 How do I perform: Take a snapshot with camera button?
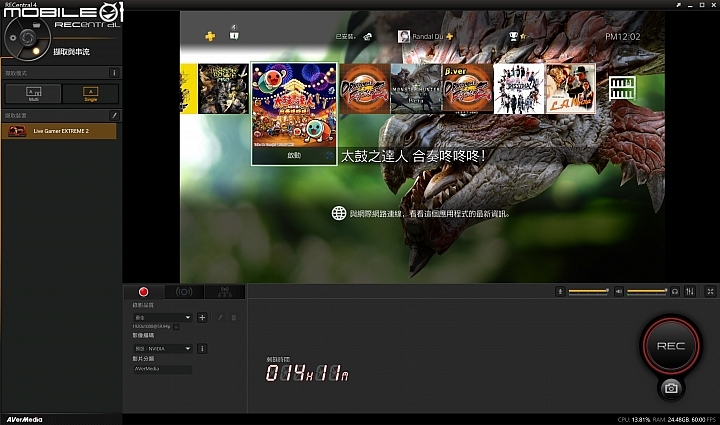[x=671, y=388]
